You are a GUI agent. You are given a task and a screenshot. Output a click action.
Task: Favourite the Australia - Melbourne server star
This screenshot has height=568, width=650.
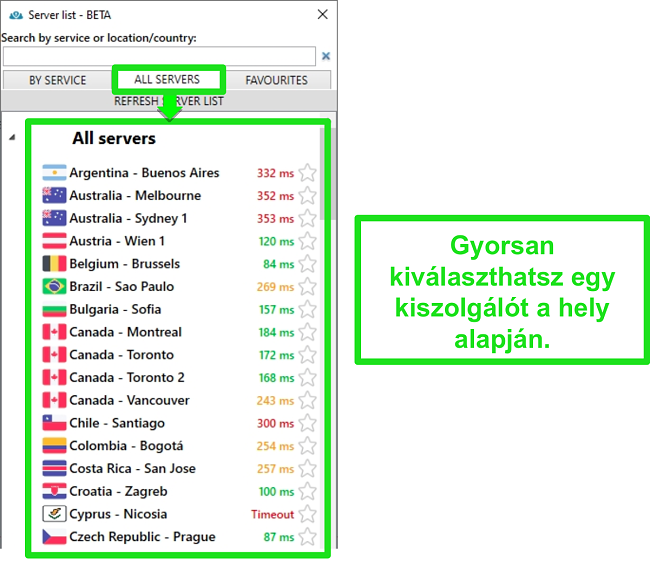click(307, 196)
